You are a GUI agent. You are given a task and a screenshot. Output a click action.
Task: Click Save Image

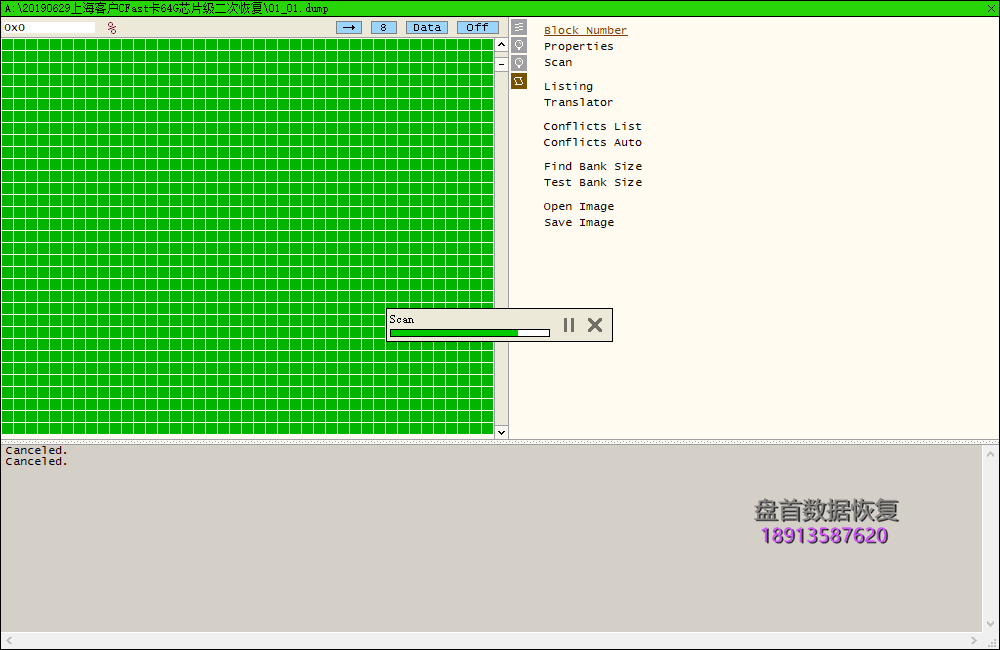click(x=579, y=223)
